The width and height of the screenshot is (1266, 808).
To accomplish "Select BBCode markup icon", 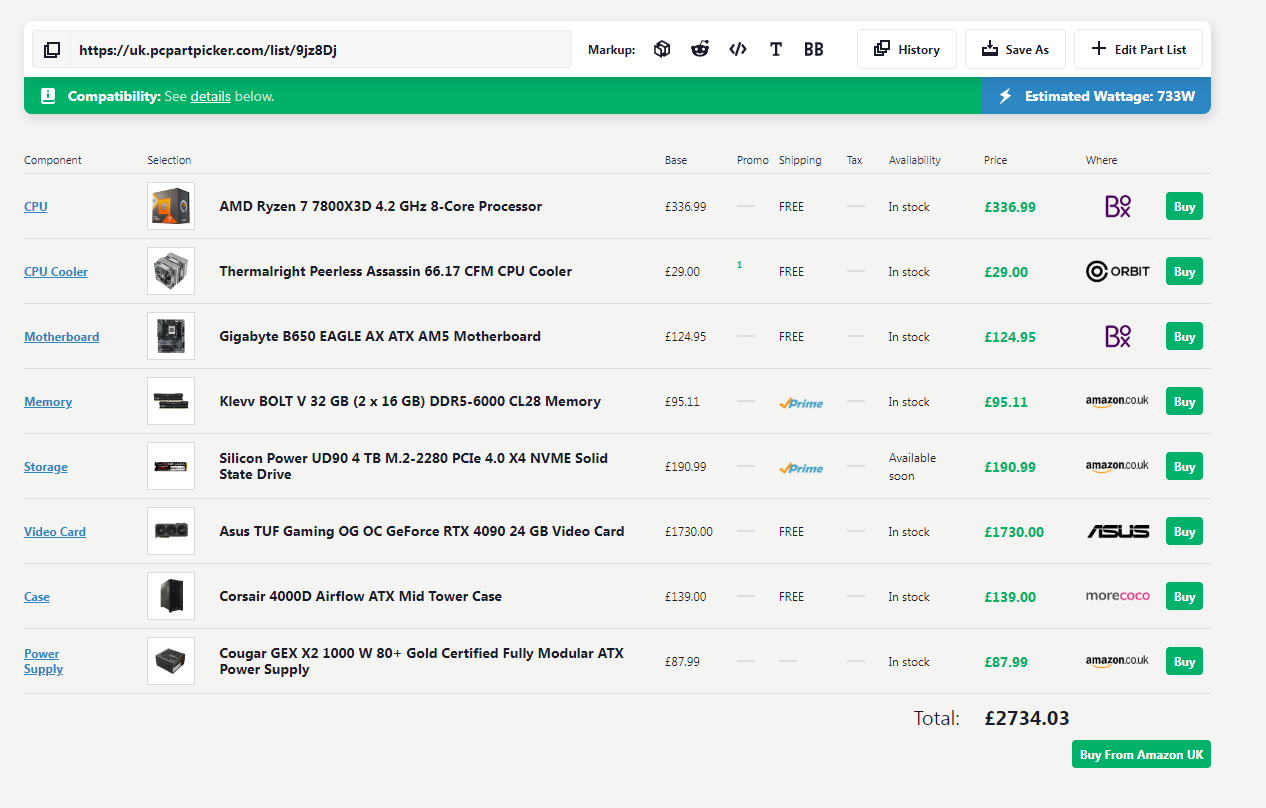I will point(814,49).
